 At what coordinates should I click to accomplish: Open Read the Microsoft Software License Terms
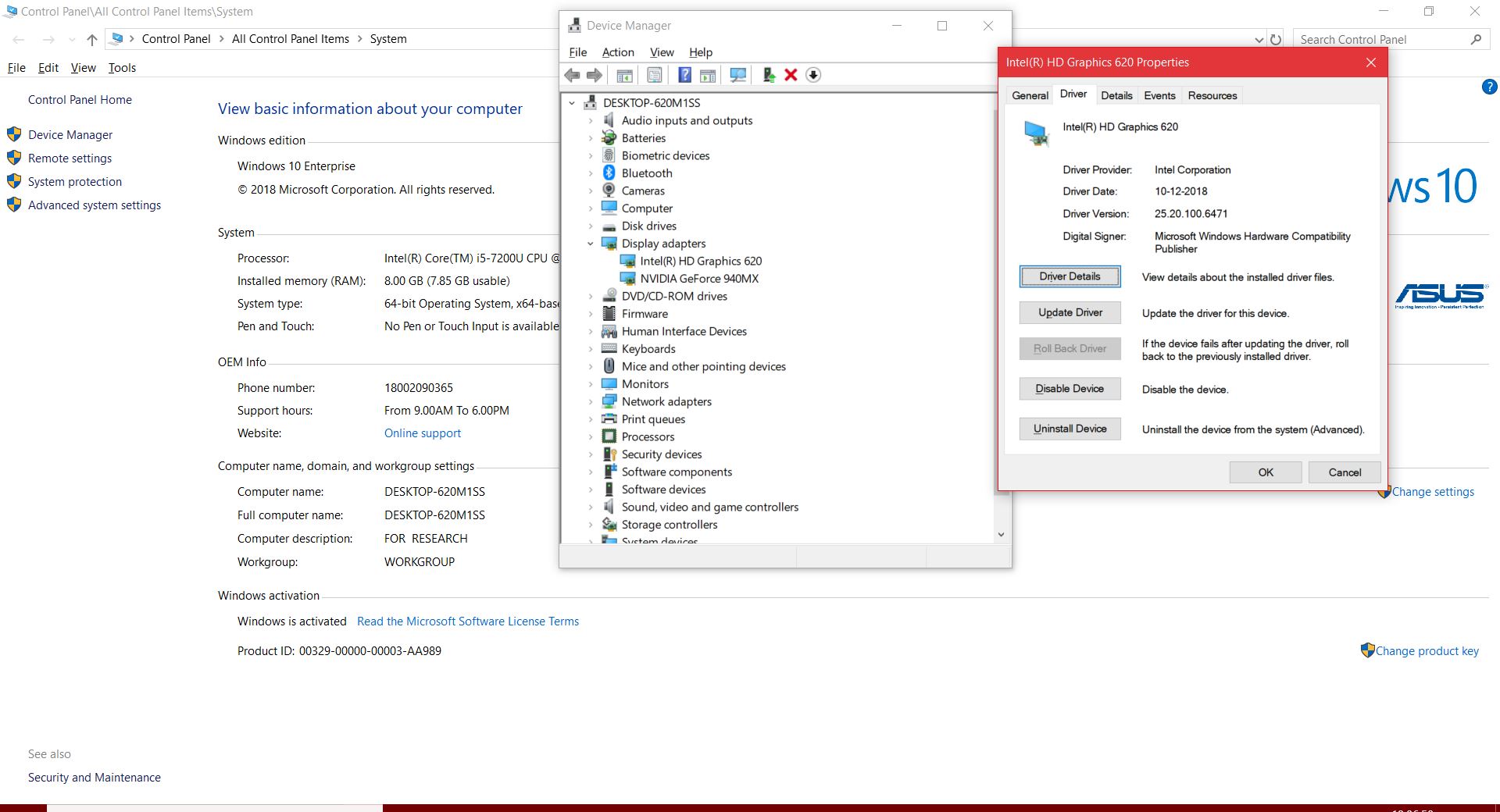tap(468, 621)
